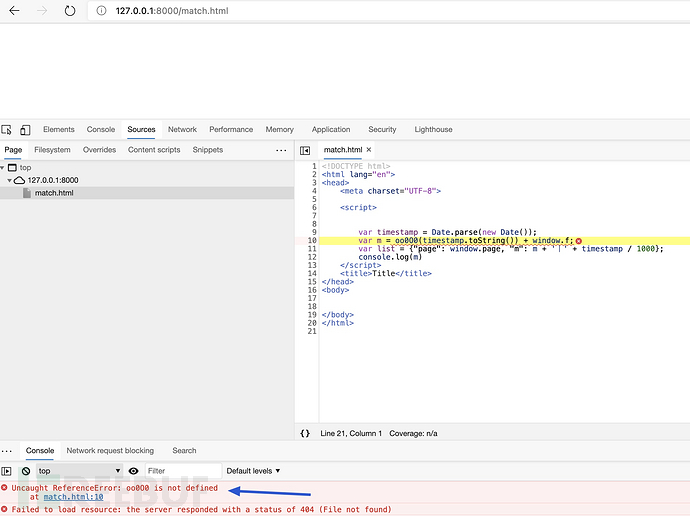690x516 pixels.
Task: Click the browser back arrow
Action: click(x=14, y=11)
